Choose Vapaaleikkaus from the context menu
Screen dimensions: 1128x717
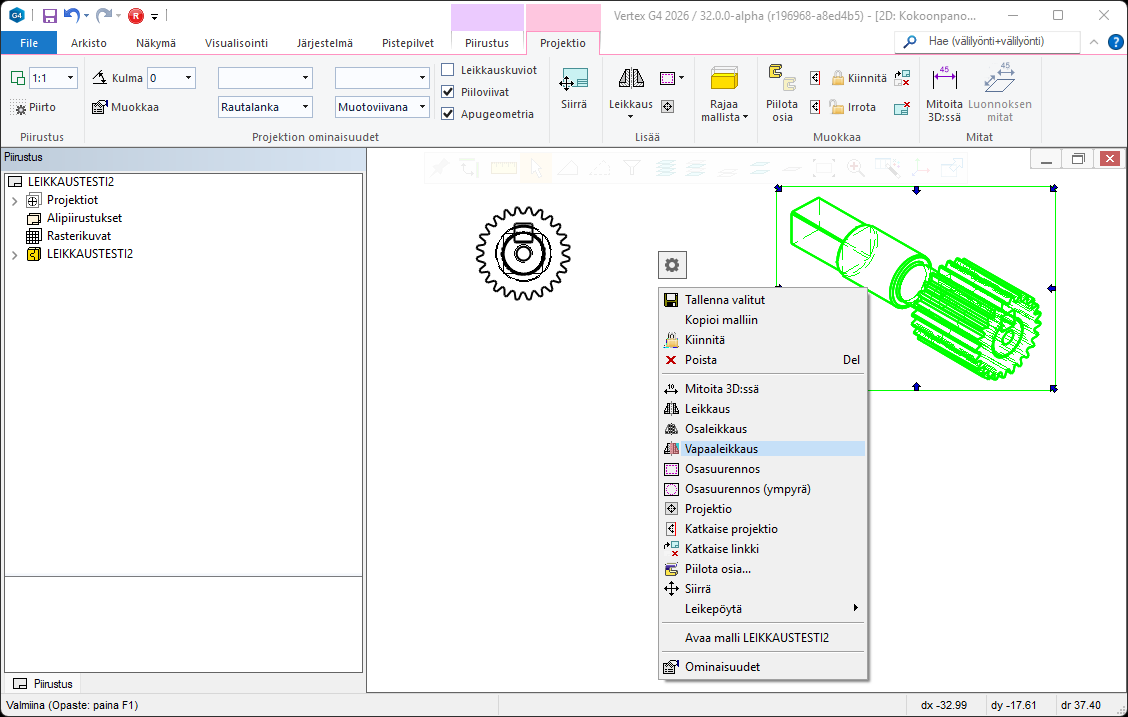721,449
